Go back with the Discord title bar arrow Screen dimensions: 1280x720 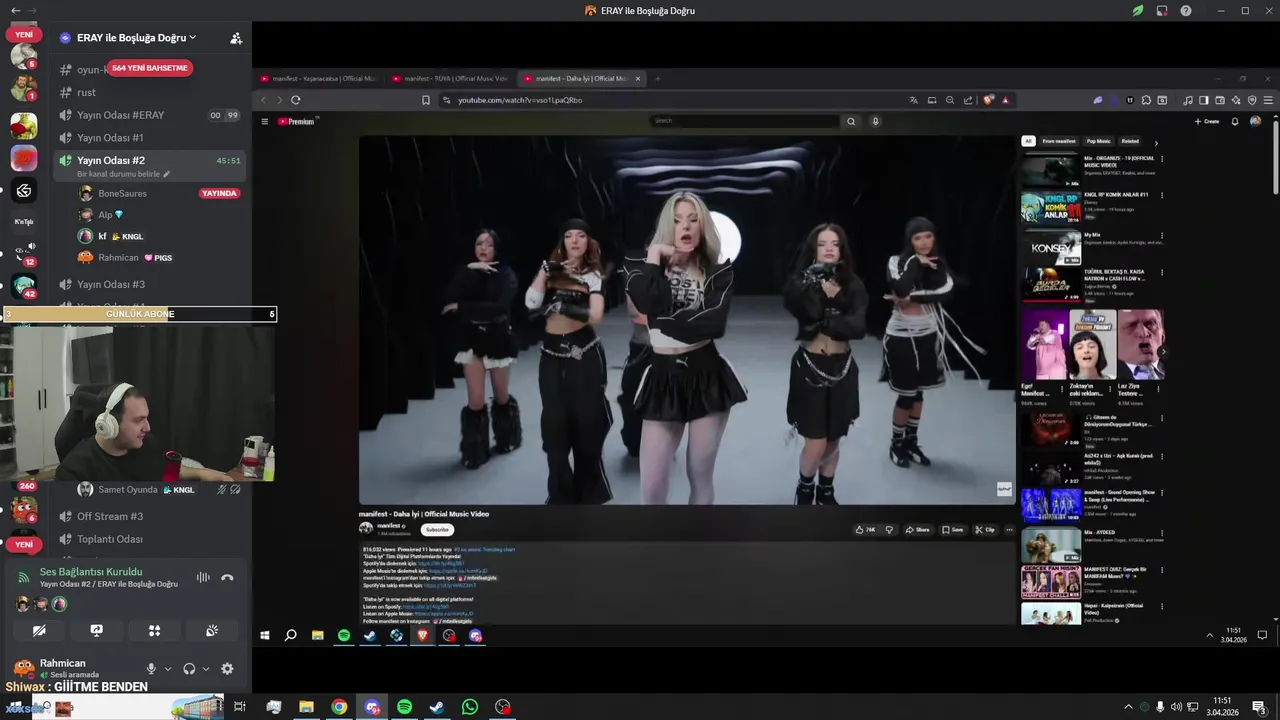coord(15,11)
